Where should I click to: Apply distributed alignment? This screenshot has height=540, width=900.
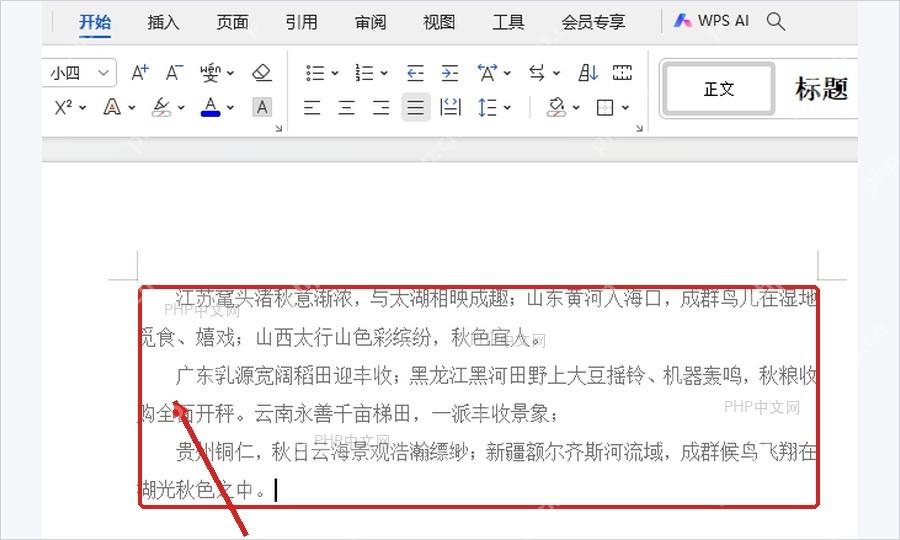[x=450, y=107]
